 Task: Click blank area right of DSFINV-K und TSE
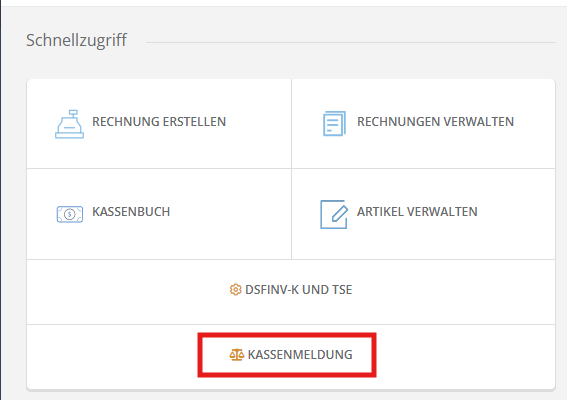point(452,292)
